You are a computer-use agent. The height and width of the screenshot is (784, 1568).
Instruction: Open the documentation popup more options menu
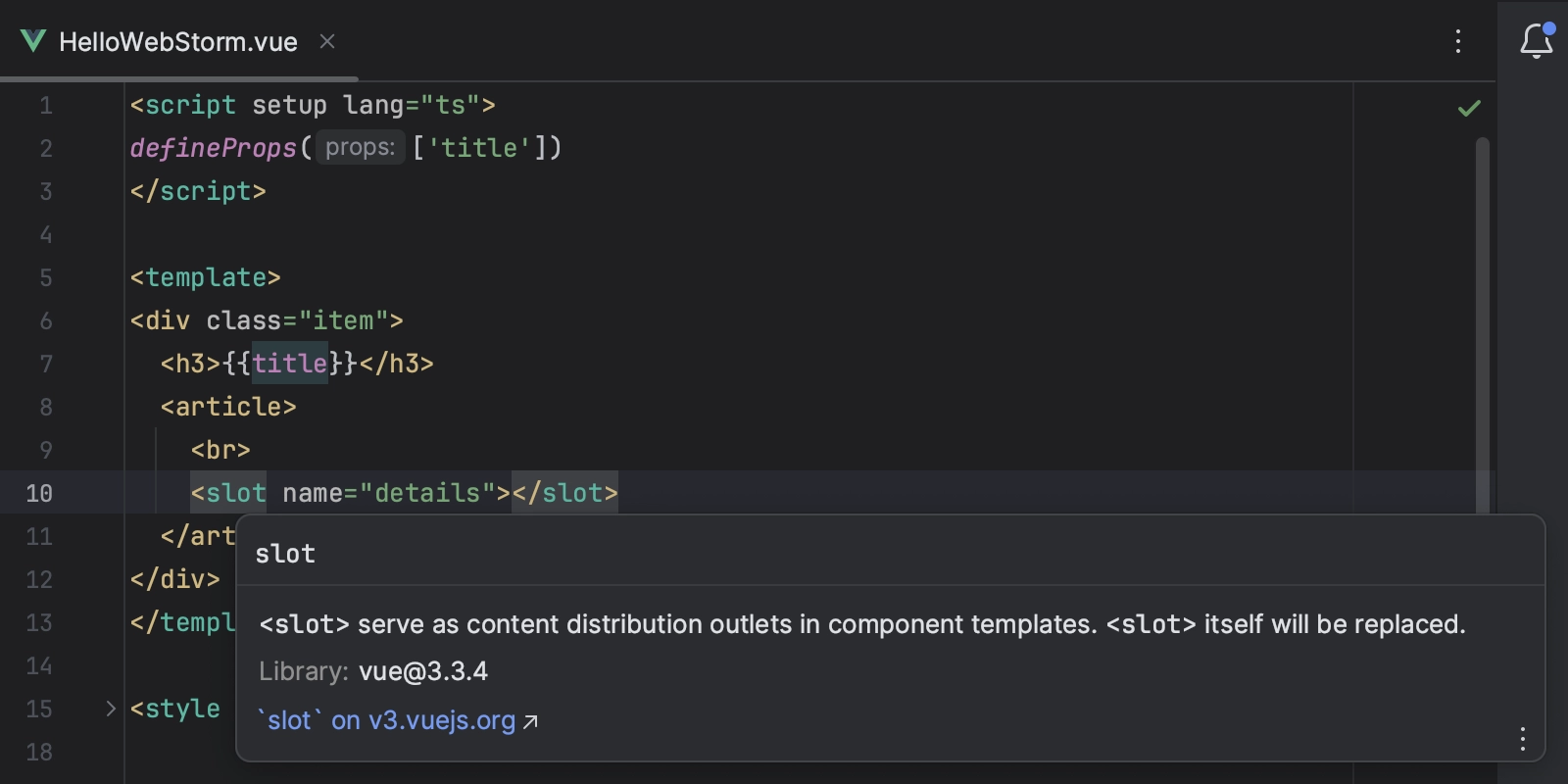pyautogui.click(x=1522, y=739)
